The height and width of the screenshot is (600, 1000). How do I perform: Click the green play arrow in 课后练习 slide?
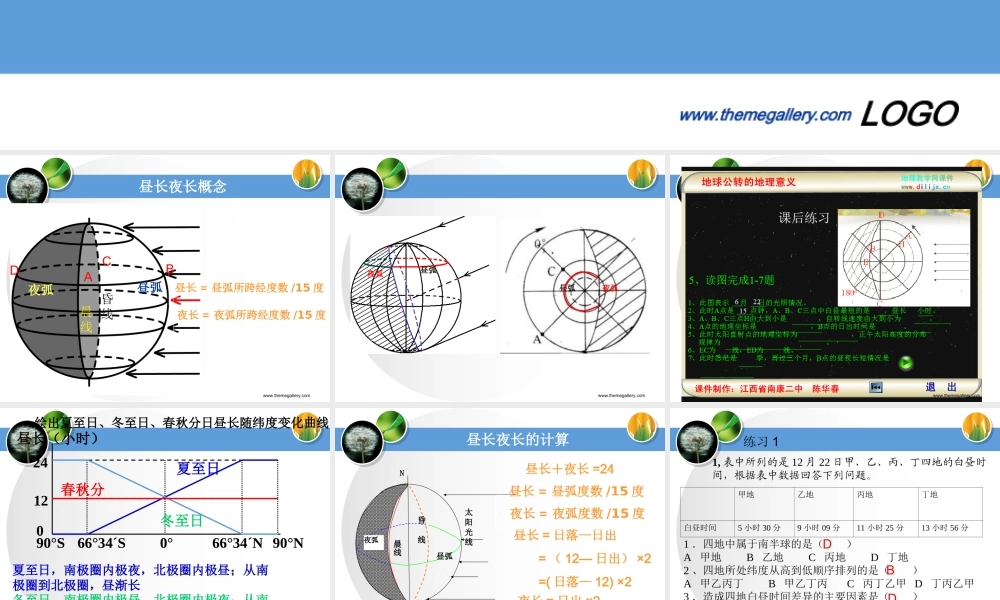(x=906, y=362)
